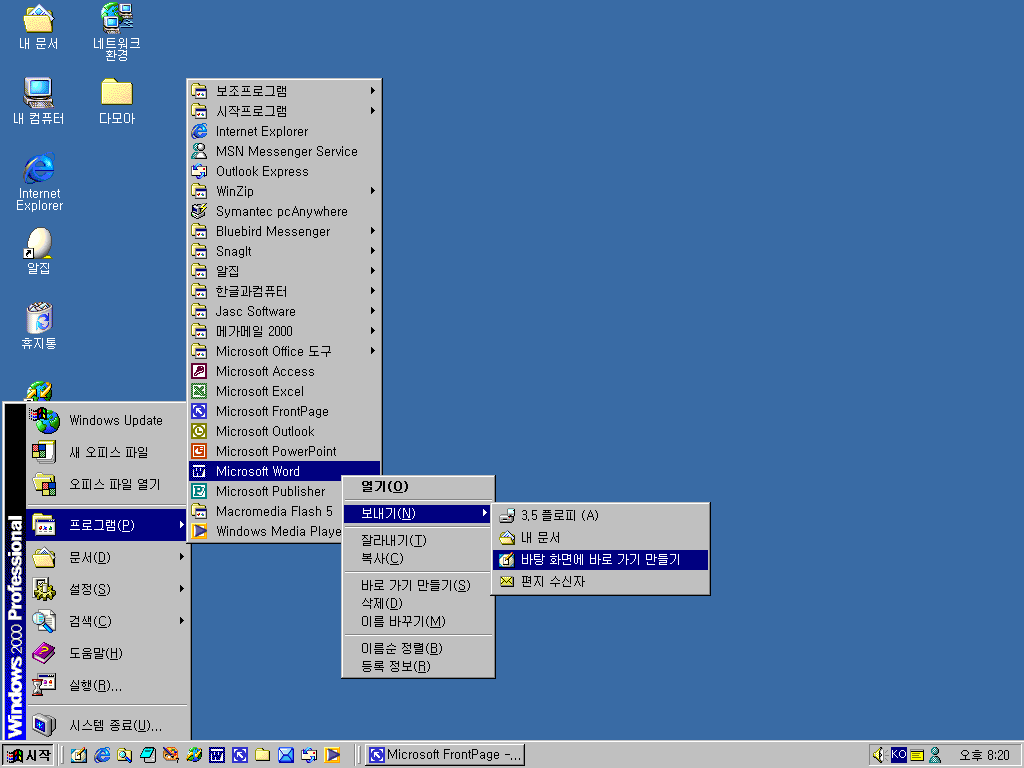1024x768 pixels.
Task: Expand the Jasc Software submenu
Action: (284, 312)
